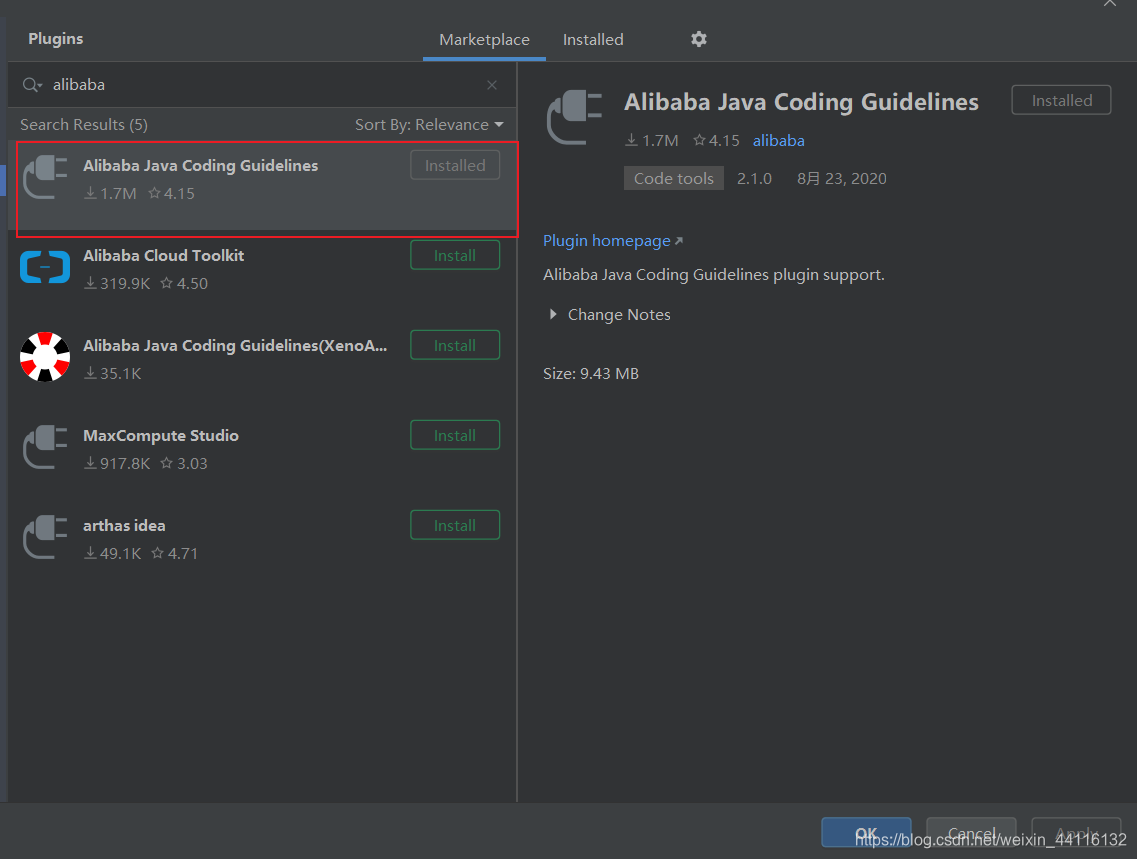Click Installed button in the list row
This screenshot has width=1137, height=859.
click(455, 165)
